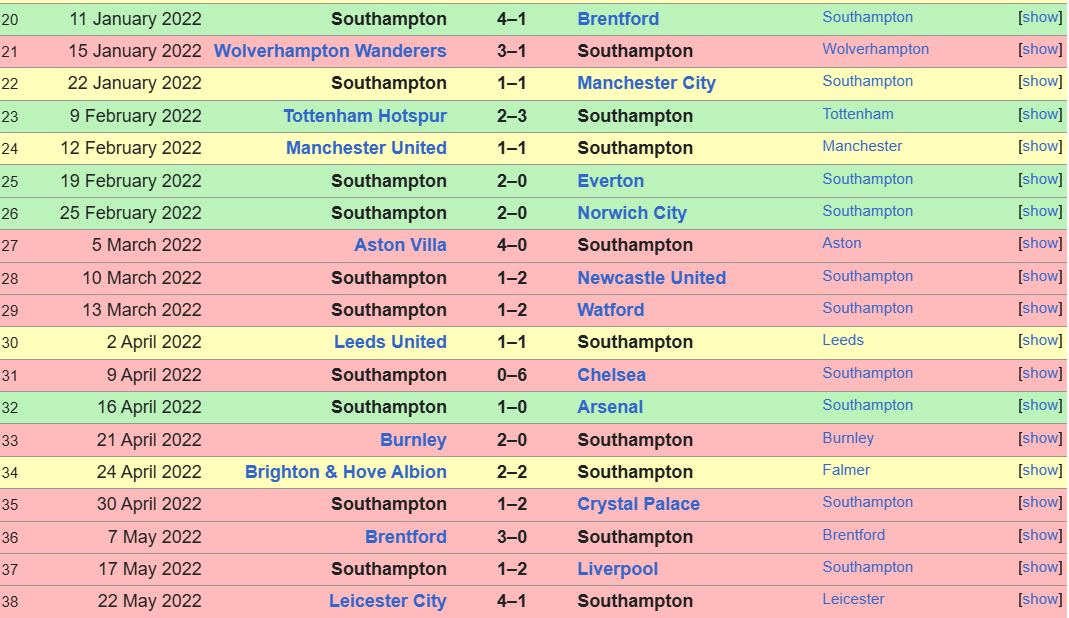The image size is (1069, 618).
Task: Open the Everton team link
Action: click(x=610, y=181)
